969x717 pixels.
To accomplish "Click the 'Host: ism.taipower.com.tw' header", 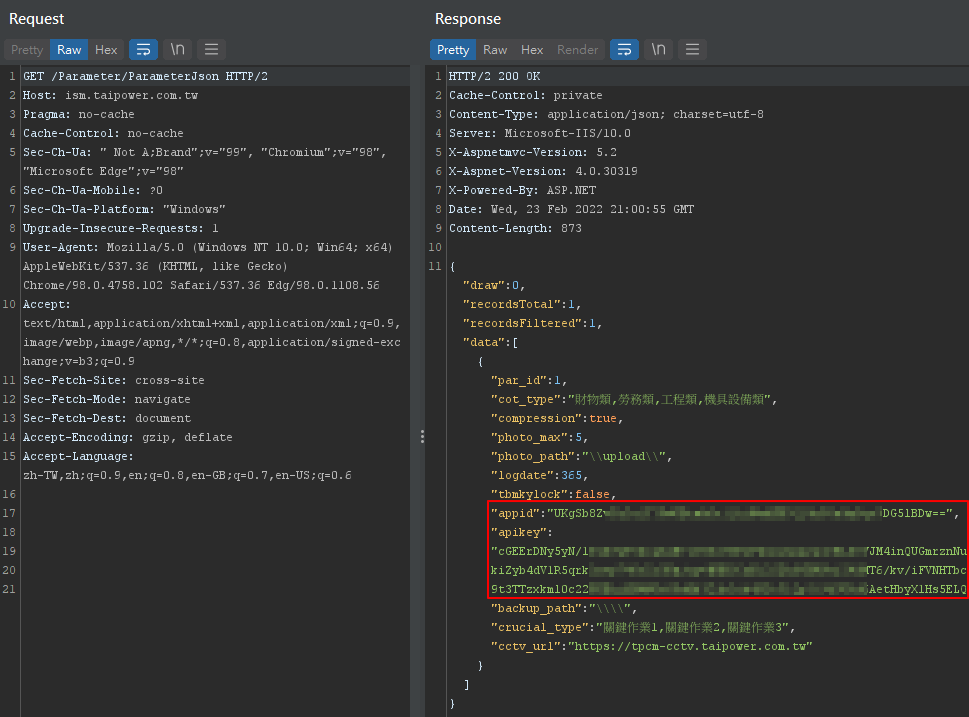I will click(111, 95).
